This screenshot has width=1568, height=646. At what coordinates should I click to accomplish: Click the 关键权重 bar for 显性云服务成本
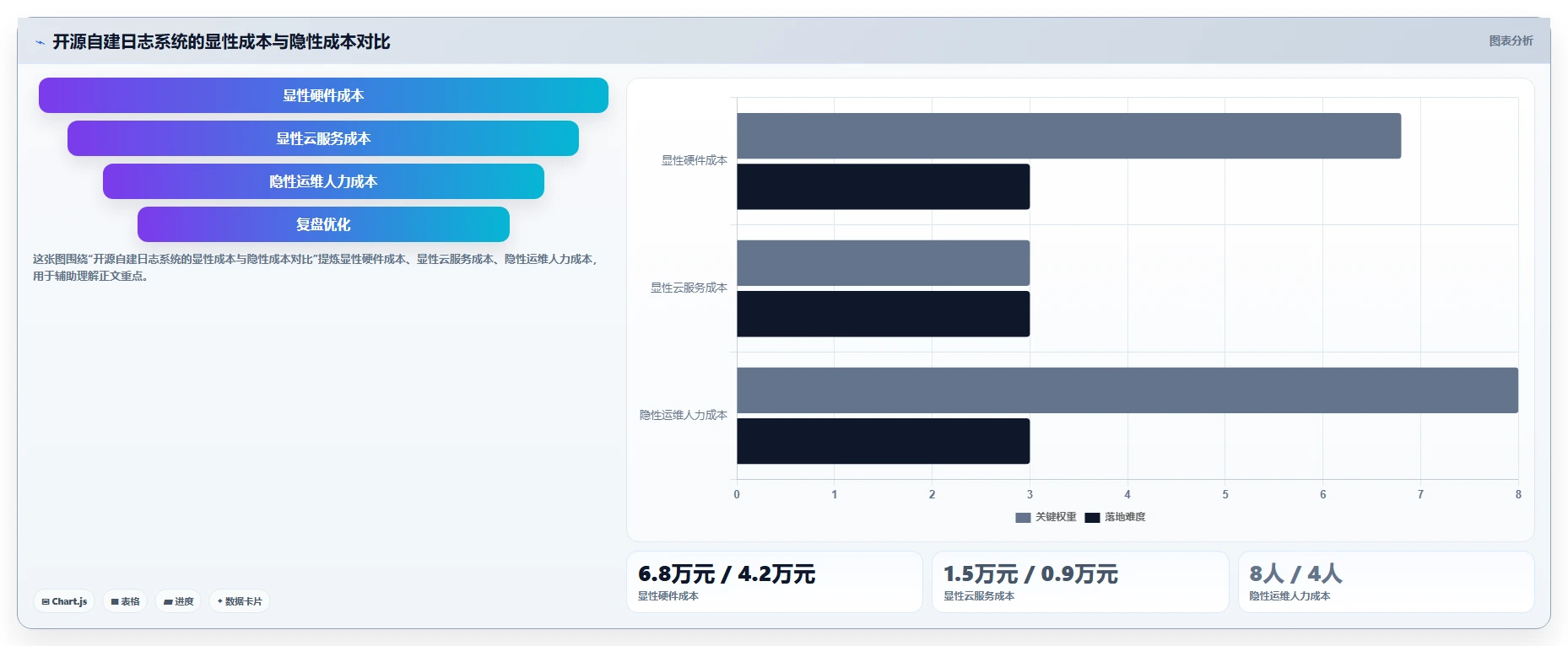click(883, 263)
